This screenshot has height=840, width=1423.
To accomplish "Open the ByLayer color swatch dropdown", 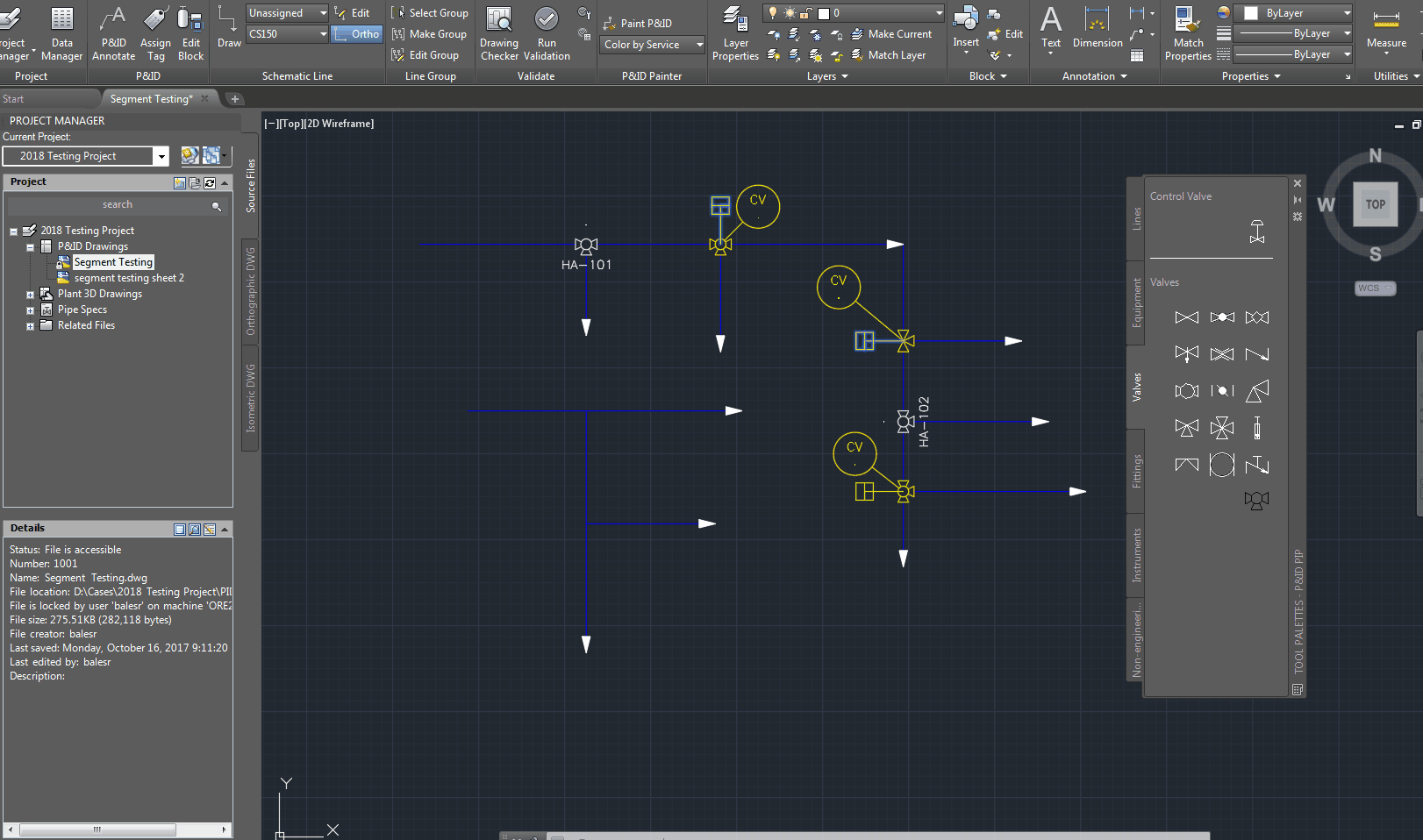I will click(x=1347, y=13).
